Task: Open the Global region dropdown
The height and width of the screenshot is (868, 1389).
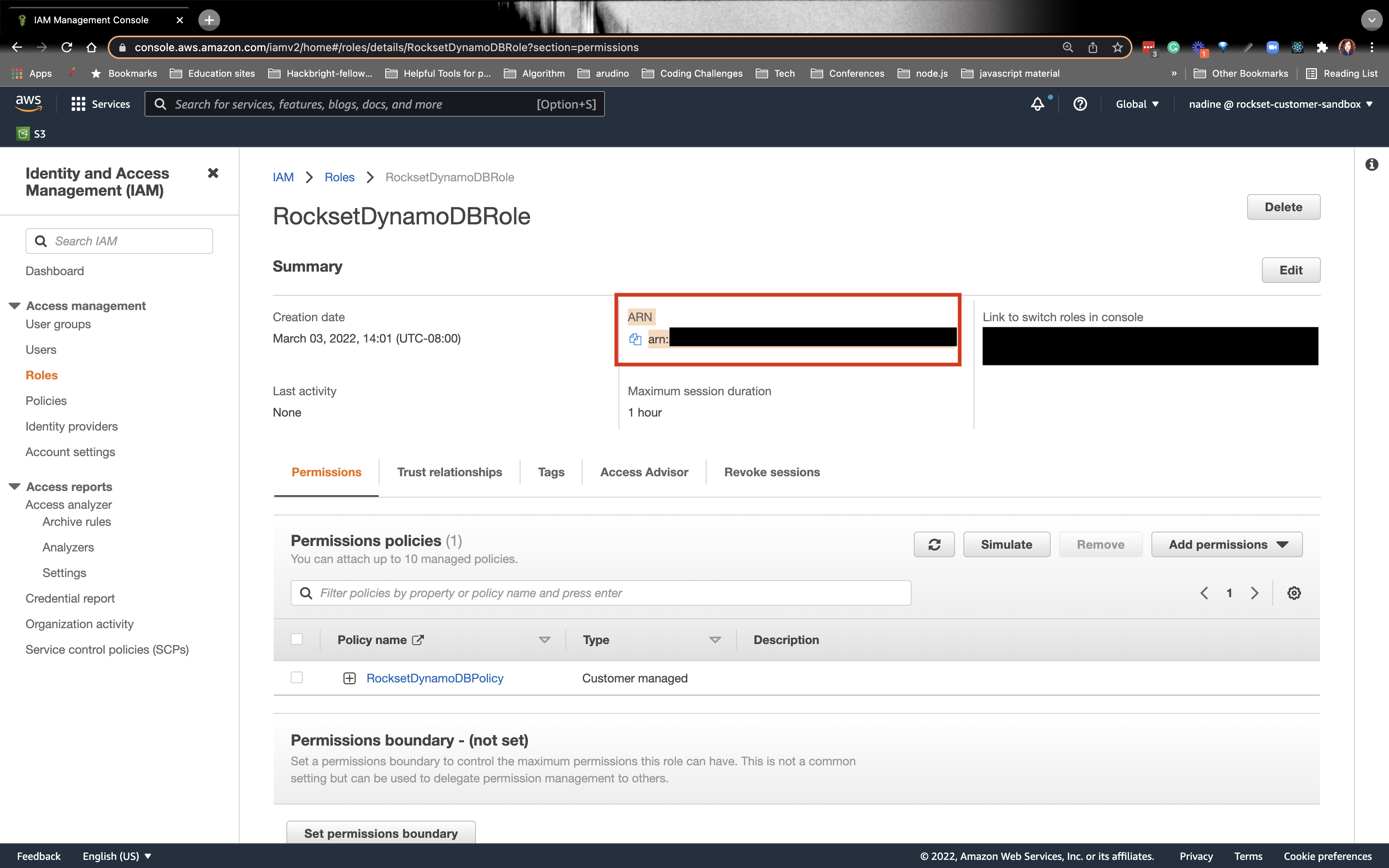Action: click(1137, 104)
